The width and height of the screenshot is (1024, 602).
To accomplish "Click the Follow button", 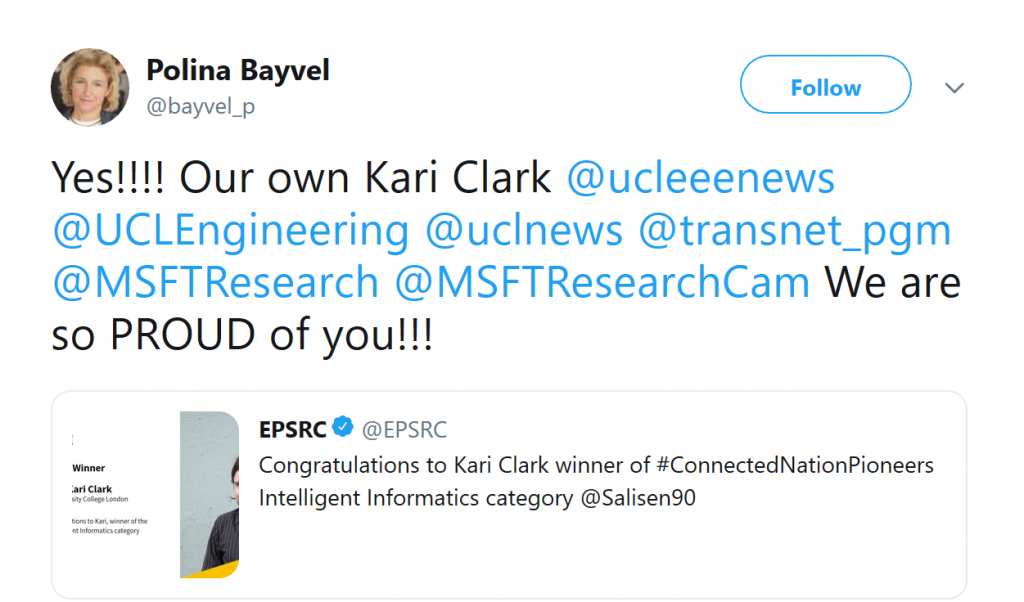I will point(825,85).
